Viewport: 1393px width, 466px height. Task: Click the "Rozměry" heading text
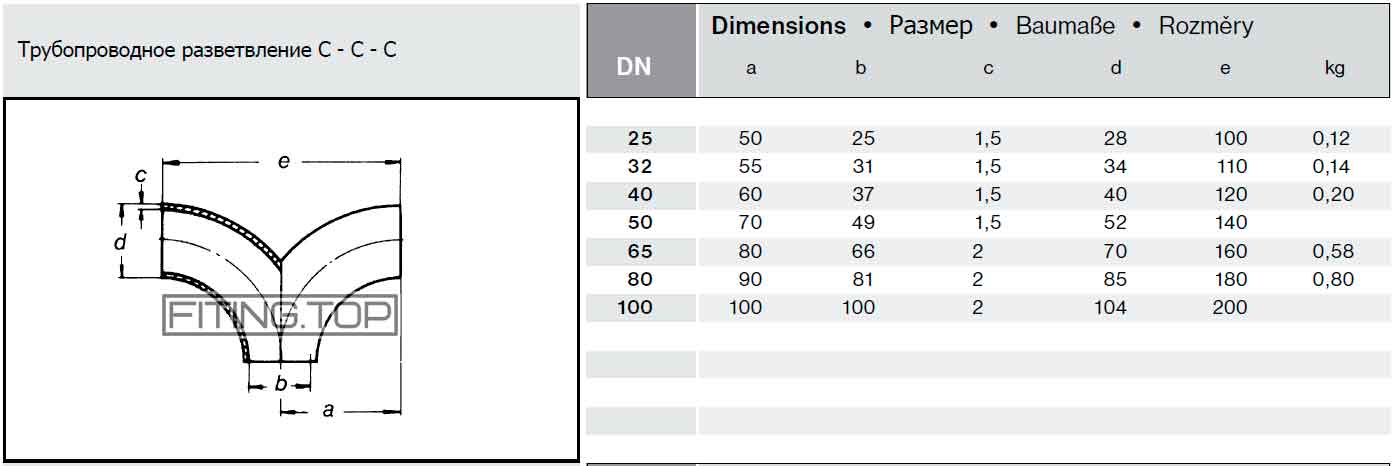coord(1205,26)
